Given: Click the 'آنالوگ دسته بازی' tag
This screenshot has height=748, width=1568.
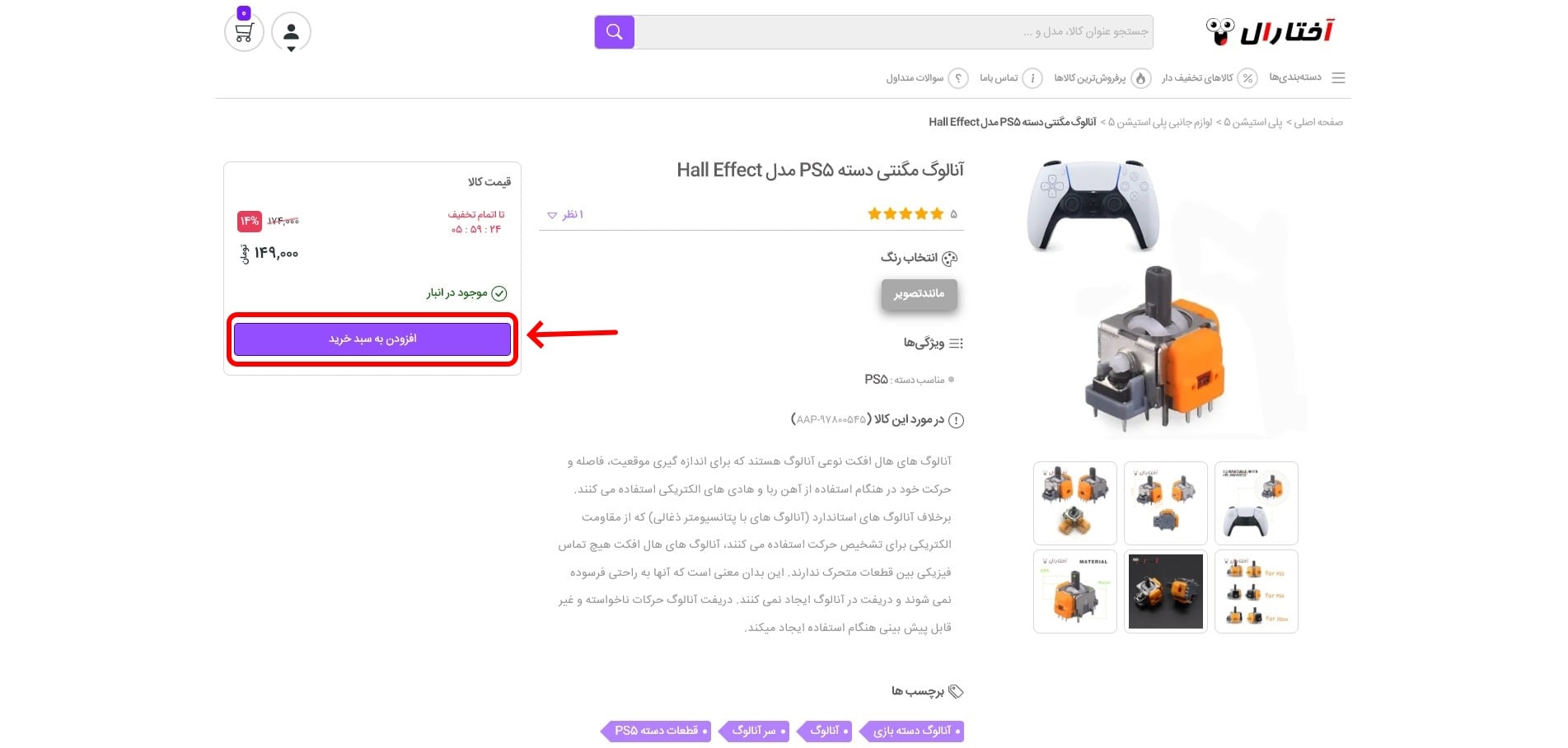Looking at the screenshot, I should (912, 731).
